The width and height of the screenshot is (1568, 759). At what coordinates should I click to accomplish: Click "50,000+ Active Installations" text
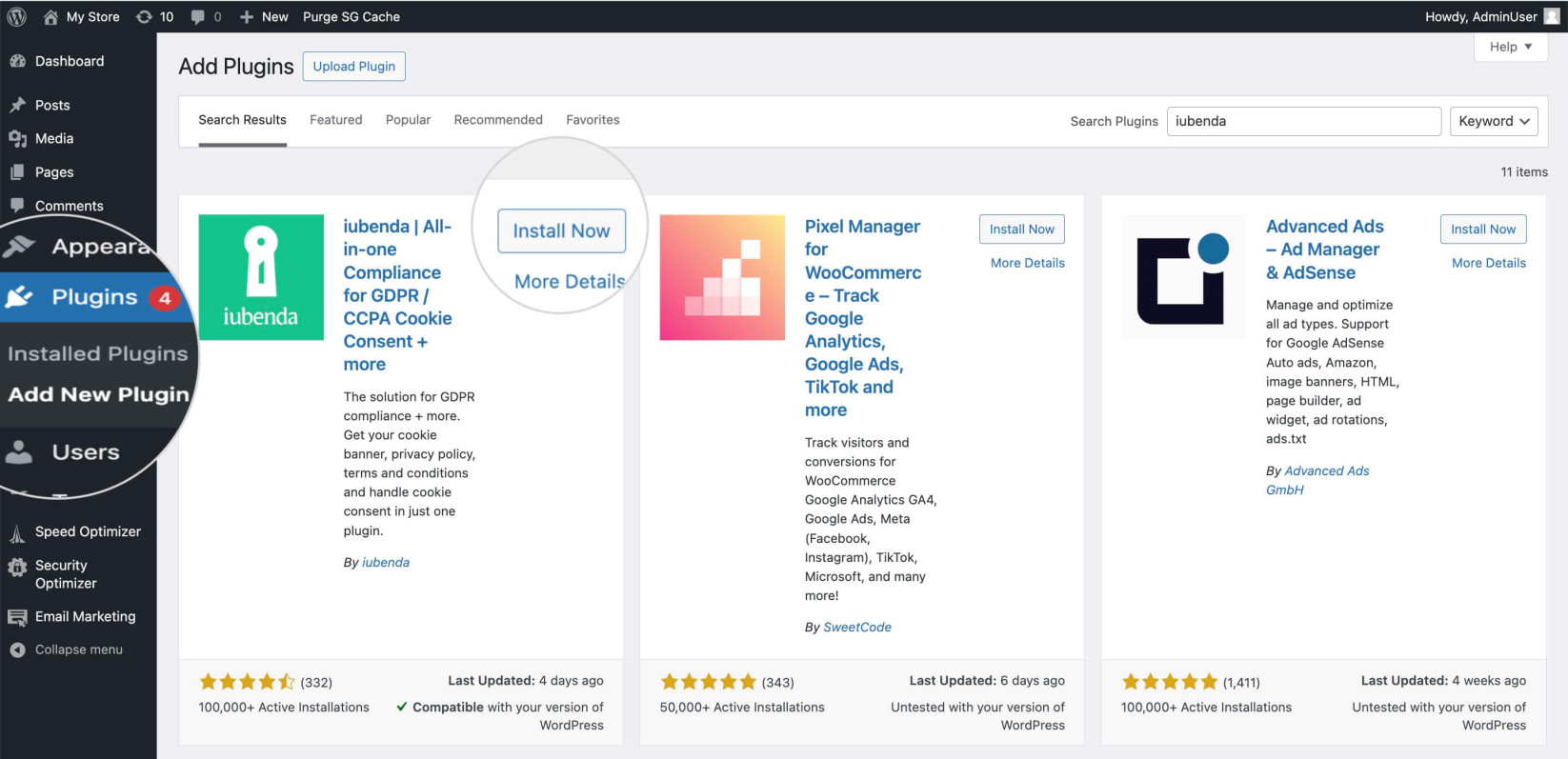coord(742,708)
